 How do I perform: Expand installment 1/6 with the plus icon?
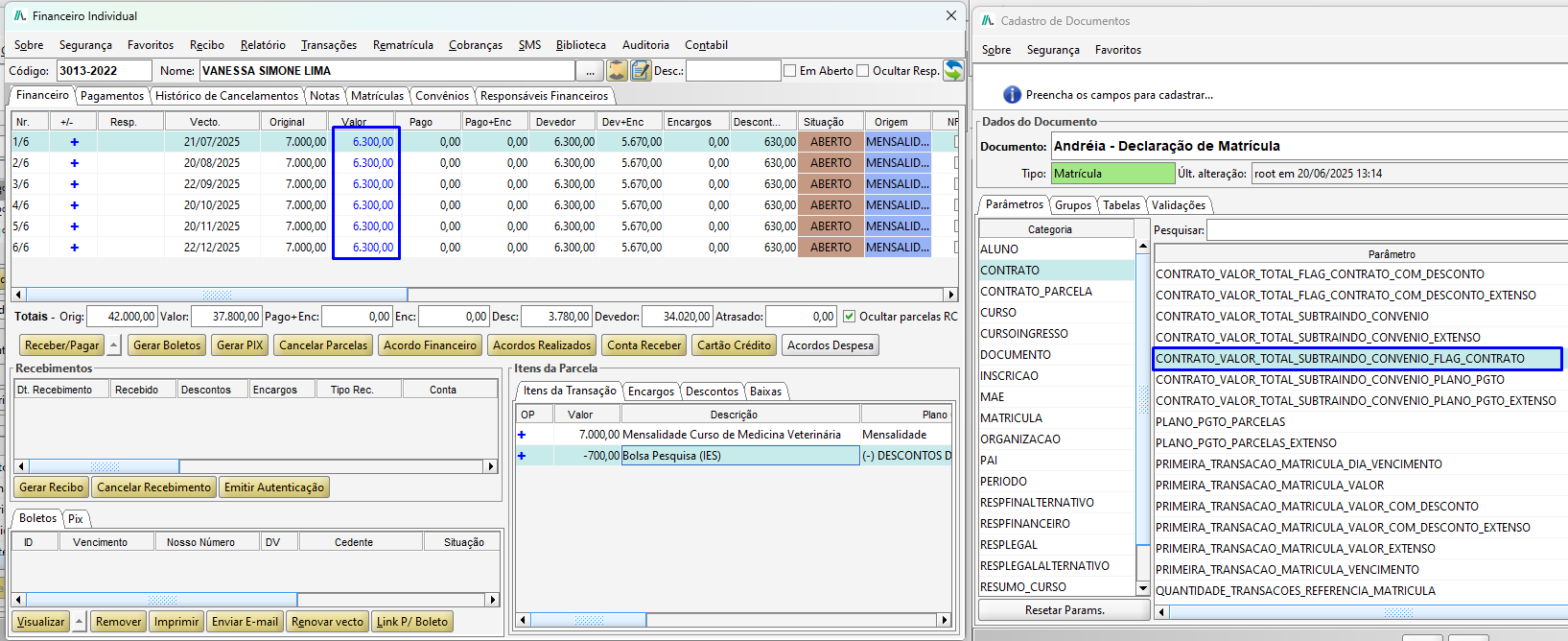[74, 142]
